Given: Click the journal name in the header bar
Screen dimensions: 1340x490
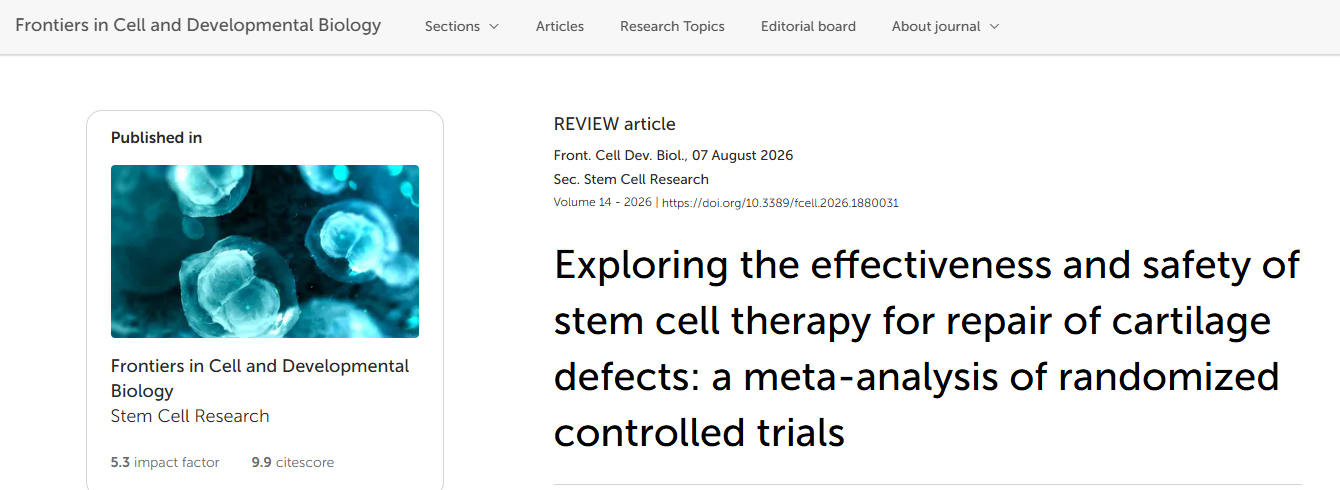Looking at the screenshot, I should point(198,25).
